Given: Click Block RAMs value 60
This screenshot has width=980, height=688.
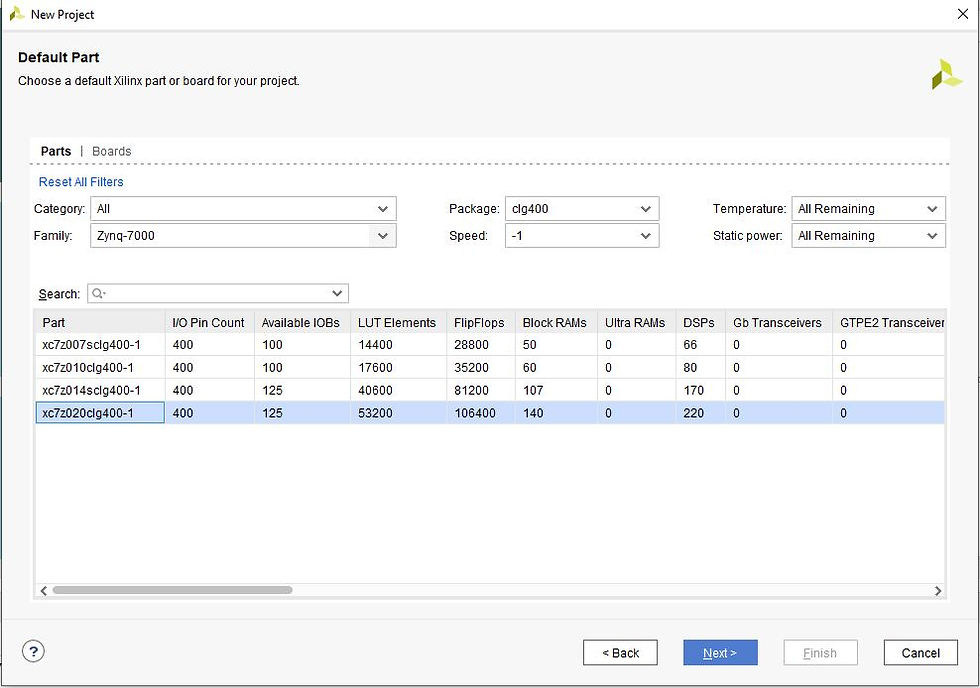Looking at the screenshot, I should click(530, 367).
